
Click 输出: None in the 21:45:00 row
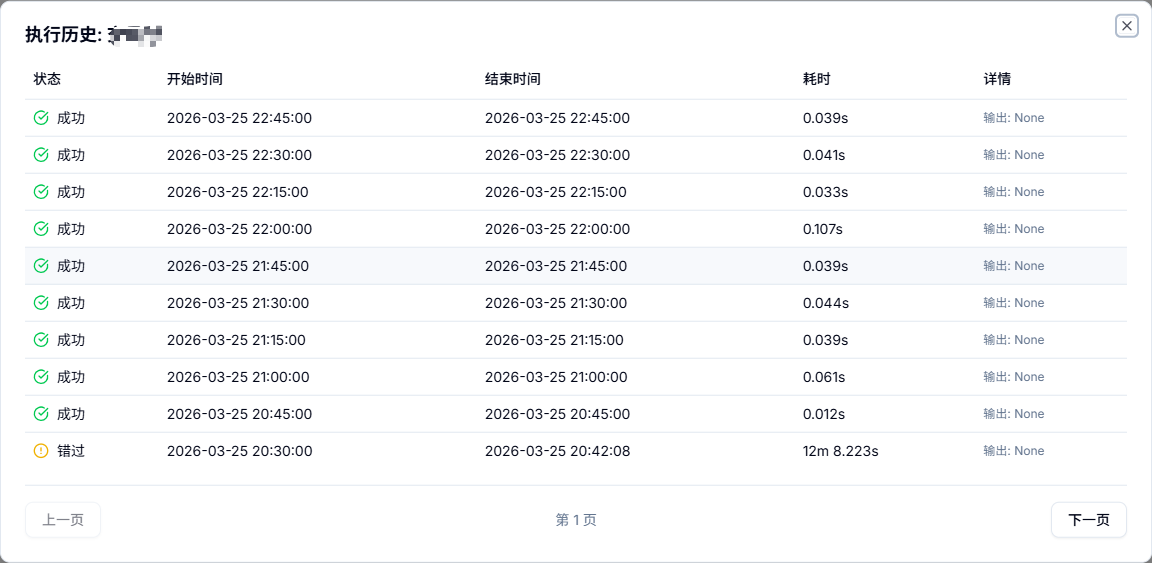point(1014,266)
